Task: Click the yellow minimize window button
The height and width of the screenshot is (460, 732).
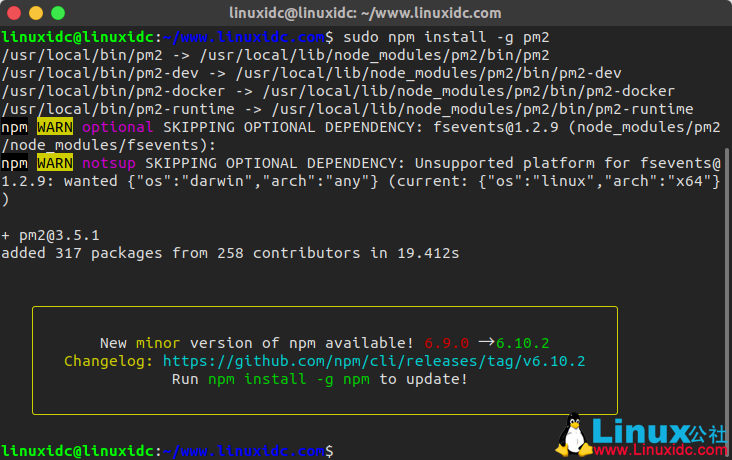Action: point(36,13)
